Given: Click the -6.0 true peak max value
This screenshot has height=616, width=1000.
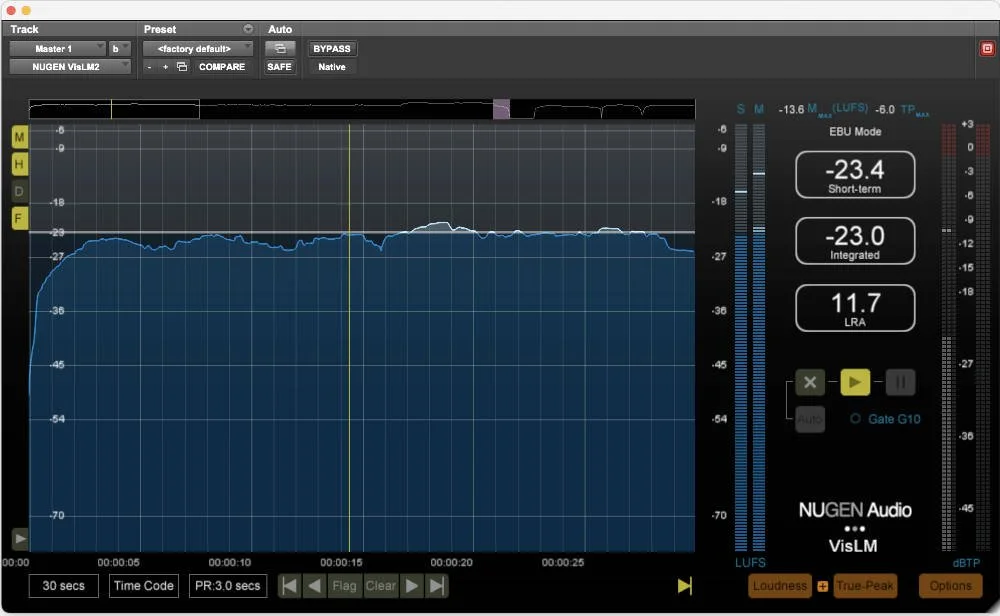Looking at the screenshot, I should (885, 110).
